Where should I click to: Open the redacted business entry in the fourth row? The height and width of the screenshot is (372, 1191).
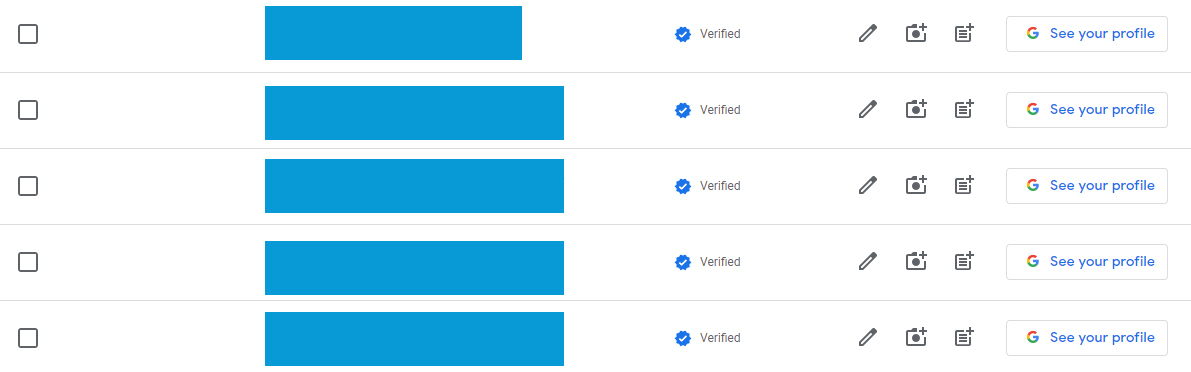(414, 268)
